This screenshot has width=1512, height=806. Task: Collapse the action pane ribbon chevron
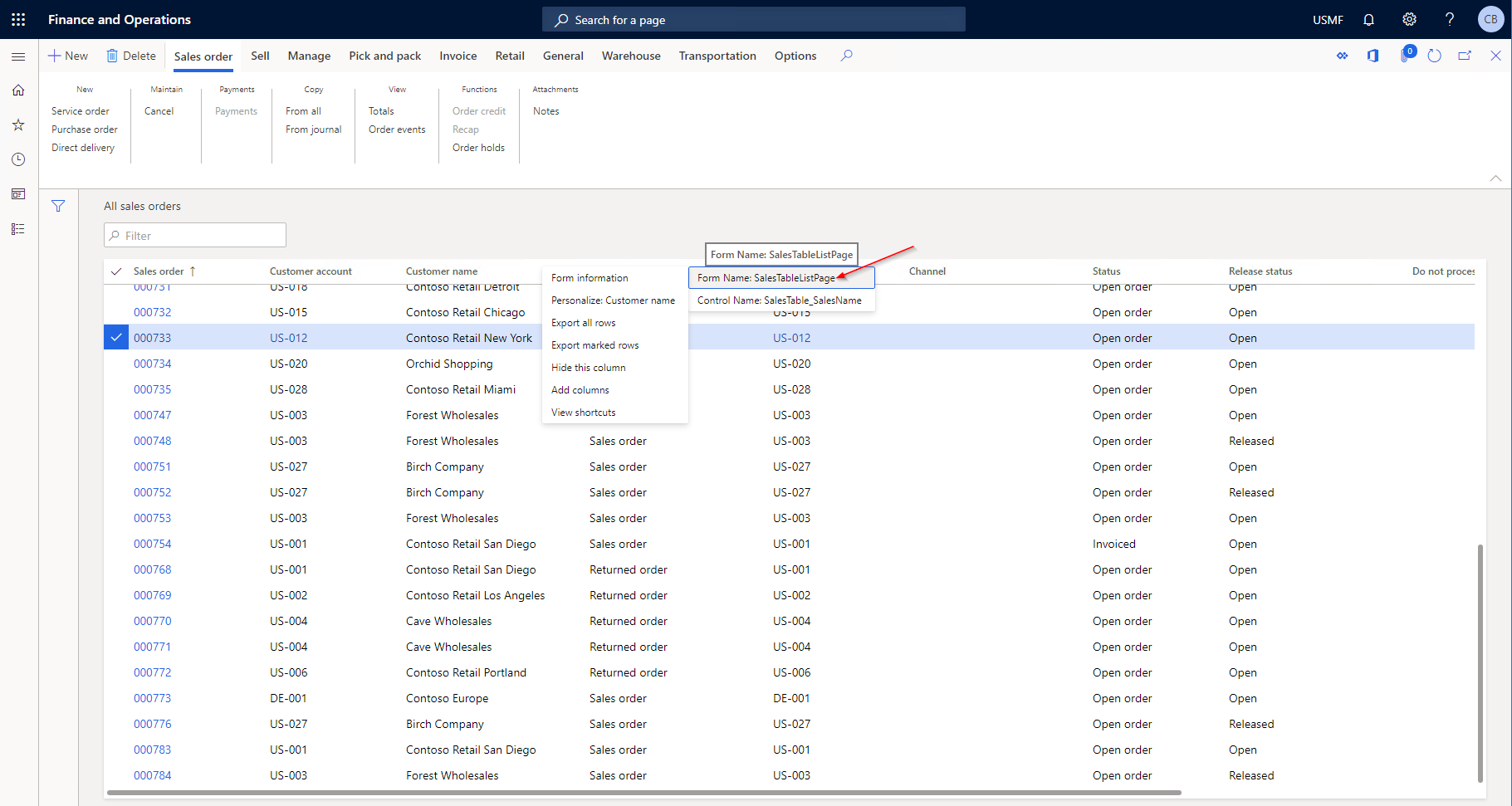tap(1495, 178)
